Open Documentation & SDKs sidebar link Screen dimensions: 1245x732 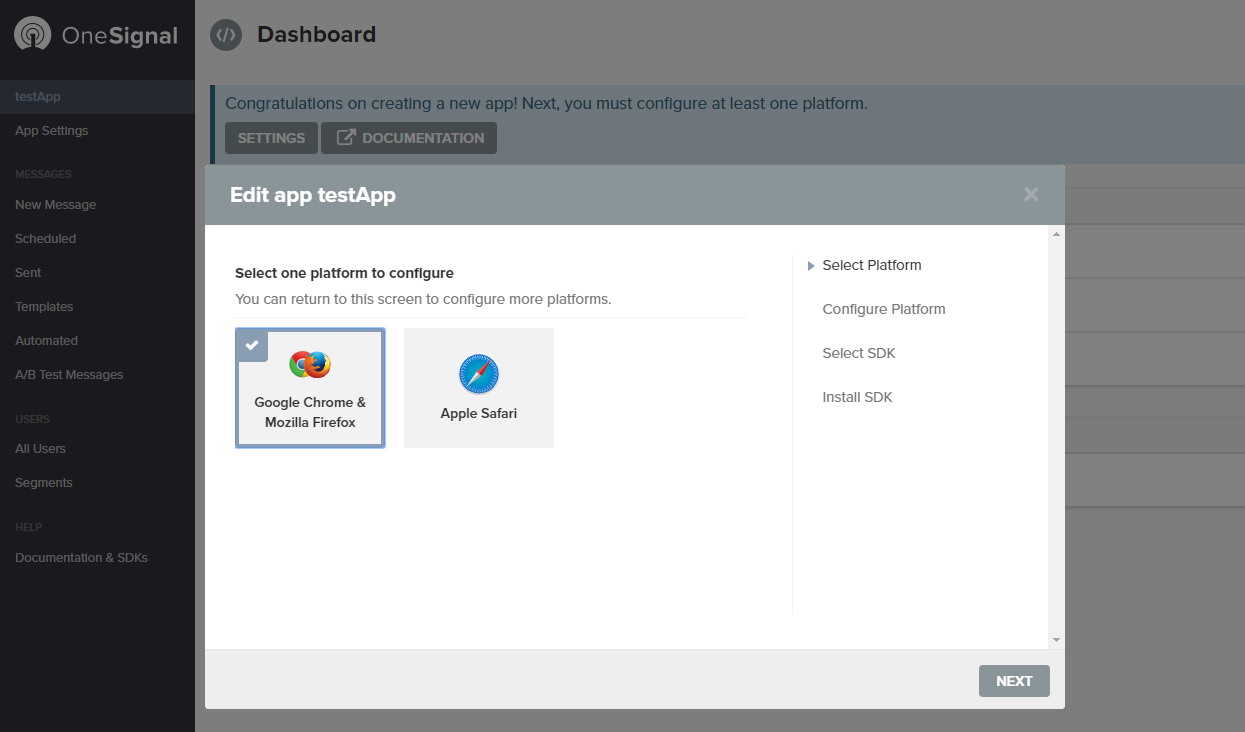pos(81,557)
